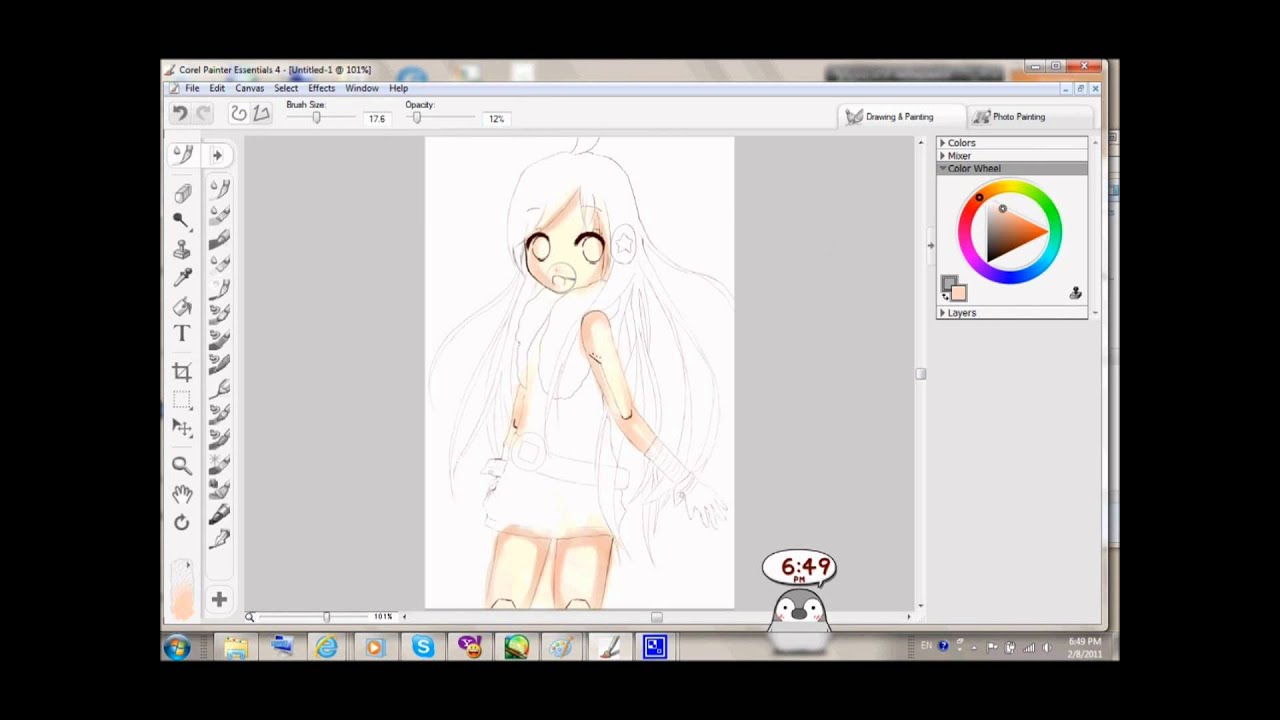Select the Rotate Page tool
The height and width of the screenshot is (720, 1280).
click(x=182, y=522)
